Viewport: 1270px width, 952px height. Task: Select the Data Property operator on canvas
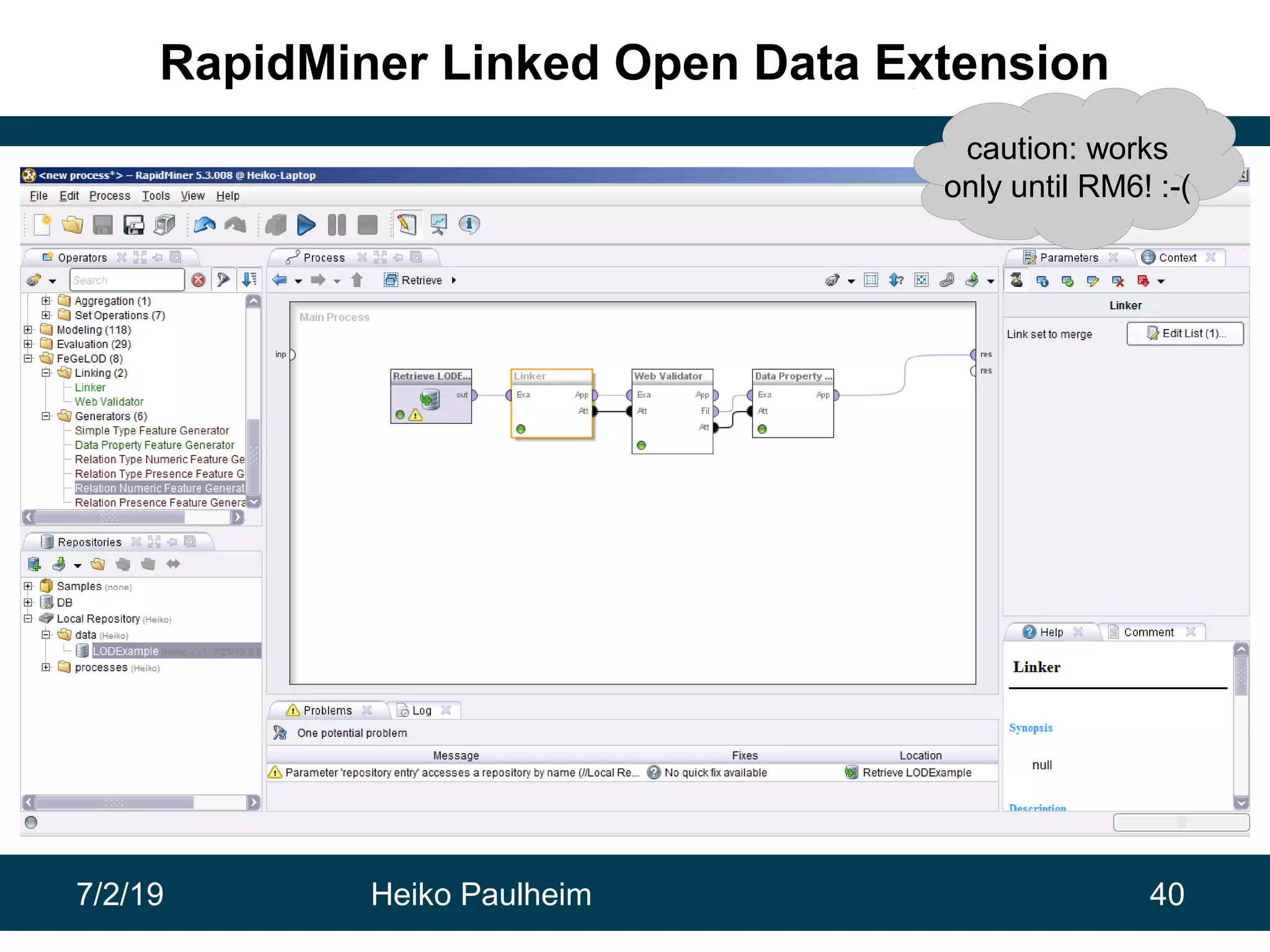tap(793, 403)
